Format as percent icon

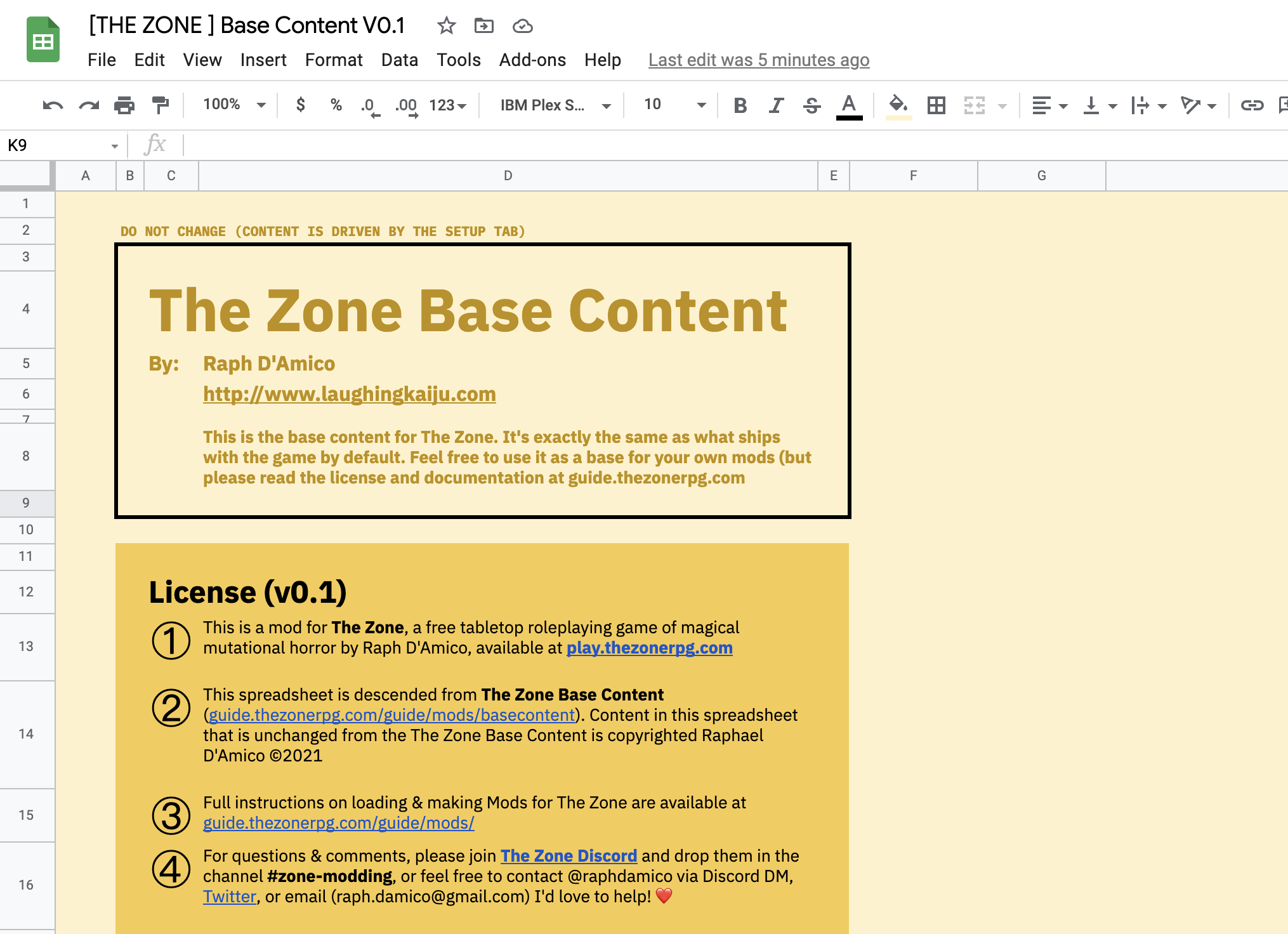pyautogui.click(x=336, y=105)
